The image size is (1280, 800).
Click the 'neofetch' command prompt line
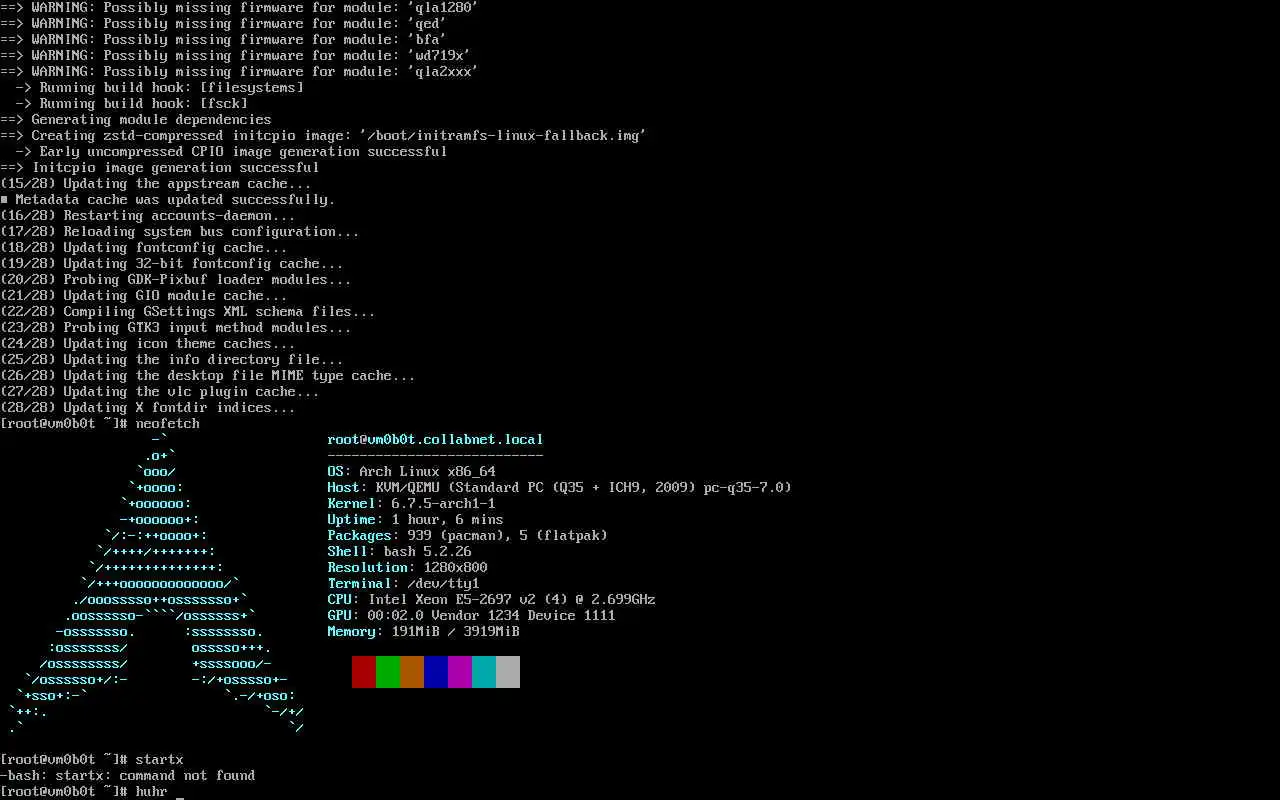point(100,424)
